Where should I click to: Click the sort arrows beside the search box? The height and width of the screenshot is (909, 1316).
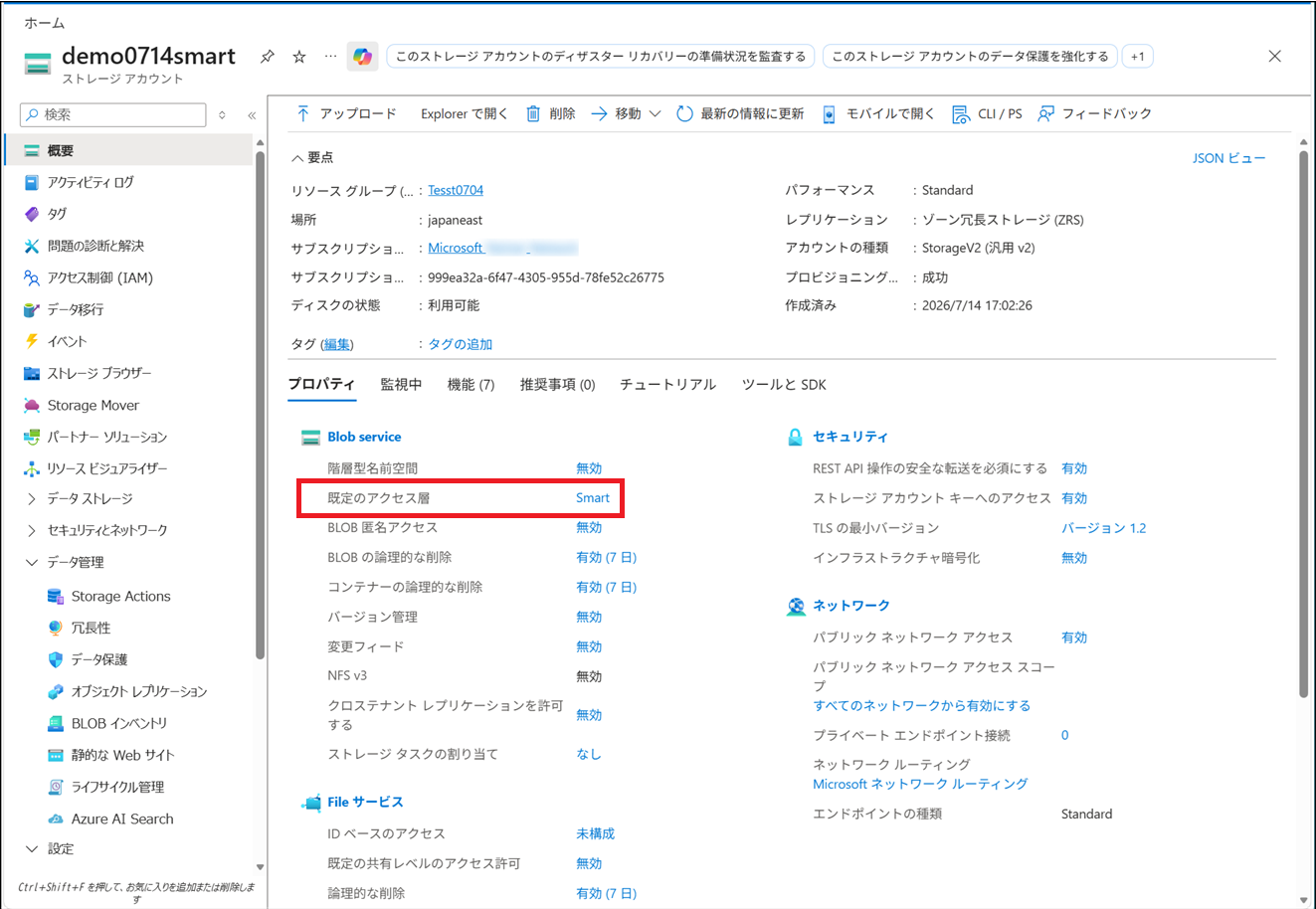(x=222, y=115)
